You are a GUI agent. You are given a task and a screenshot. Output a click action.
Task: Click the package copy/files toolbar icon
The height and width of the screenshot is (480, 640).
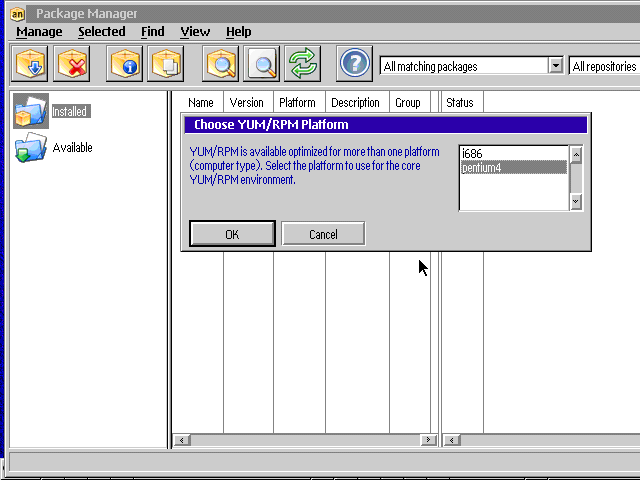pos(166,64)
